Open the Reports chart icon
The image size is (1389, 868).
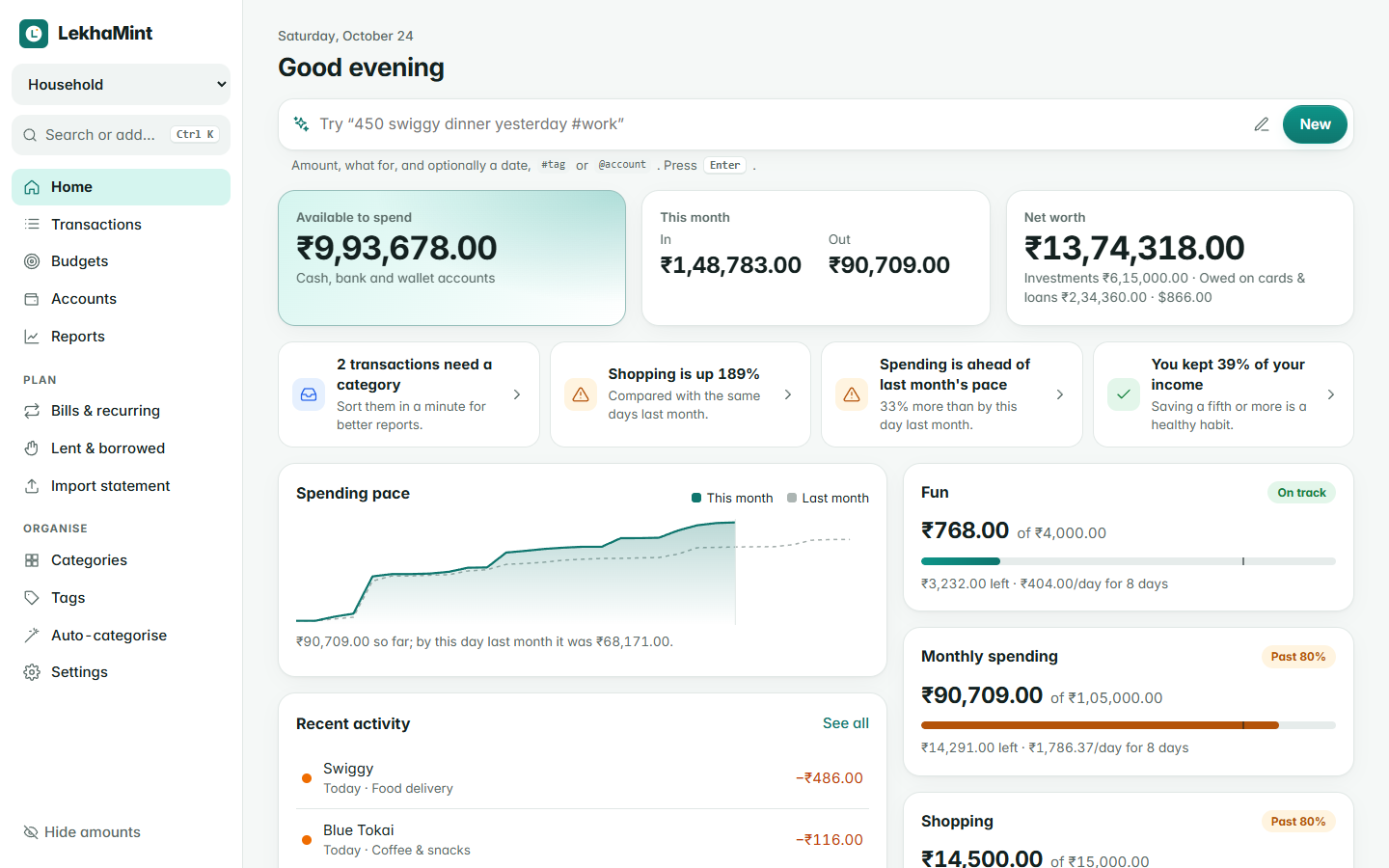coord(32,337)
